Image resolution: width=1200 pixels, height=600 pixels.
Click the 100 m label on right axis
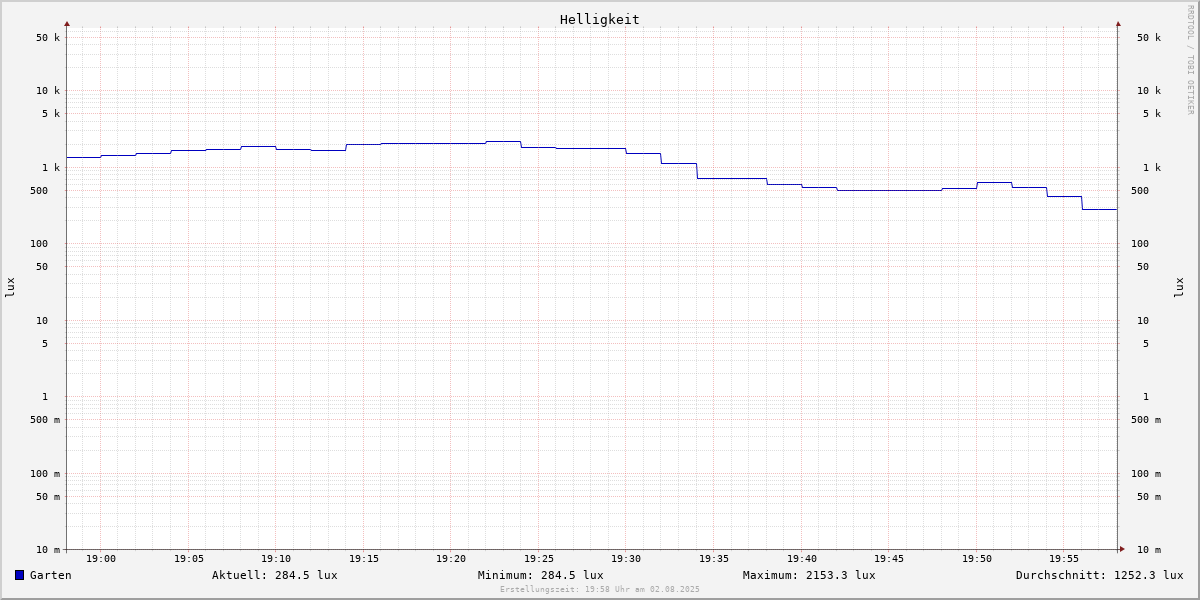1146,474
